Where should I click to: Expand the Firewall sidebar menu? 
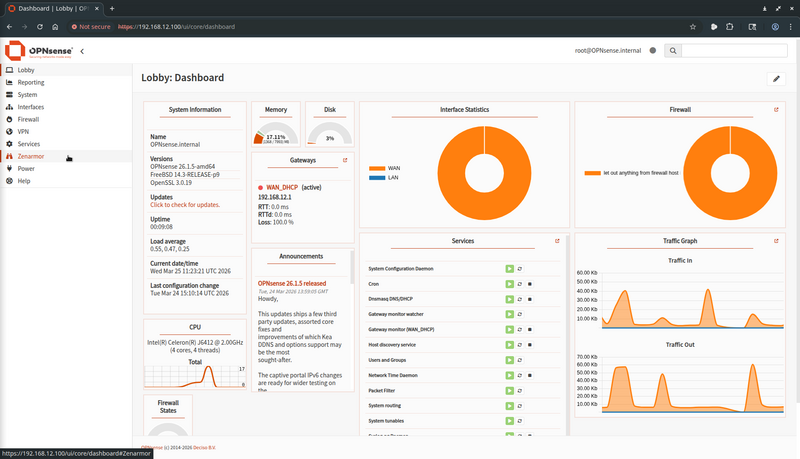click(66, 119)
